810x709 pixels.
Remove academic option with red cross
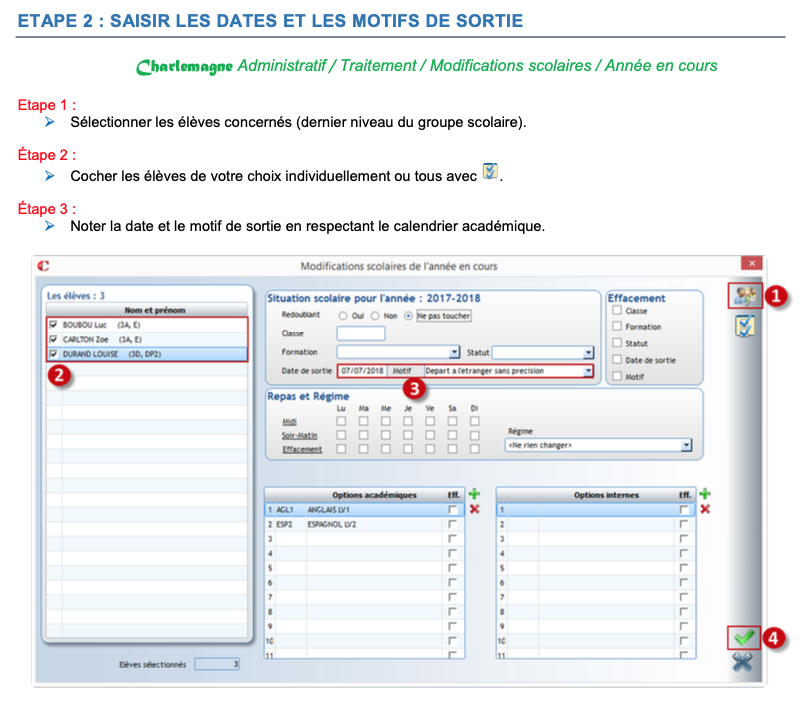tap(475, 509)
